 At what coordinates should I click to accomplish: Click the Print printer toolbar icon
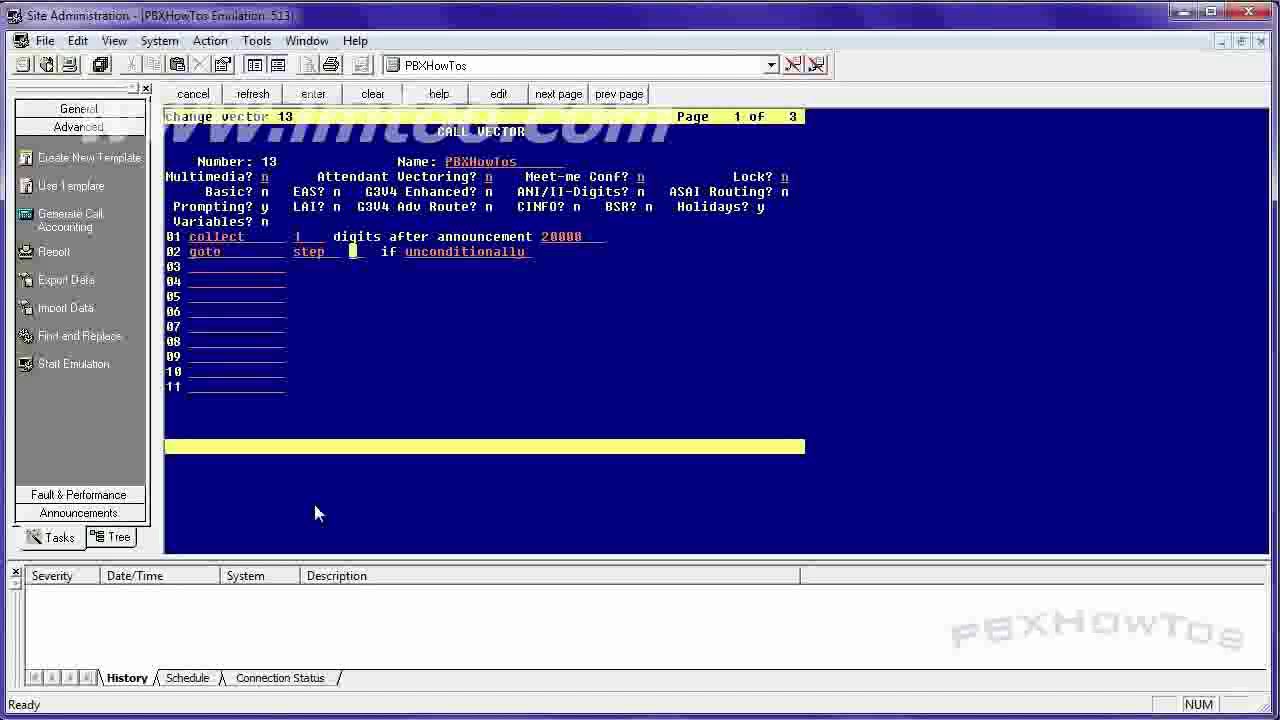click(331, 65)
